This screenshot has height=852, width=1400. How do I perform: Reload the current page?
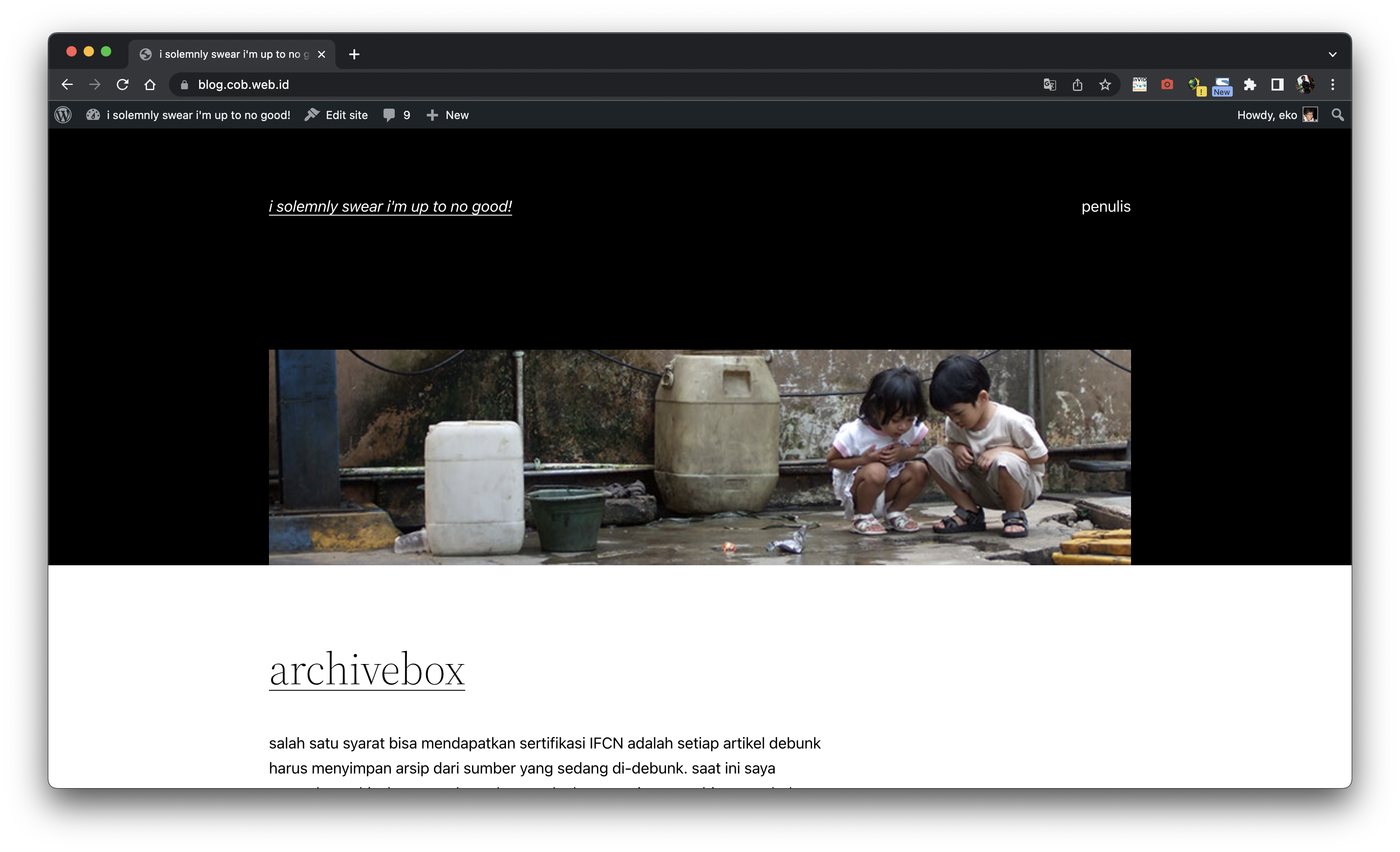(122, 85)
